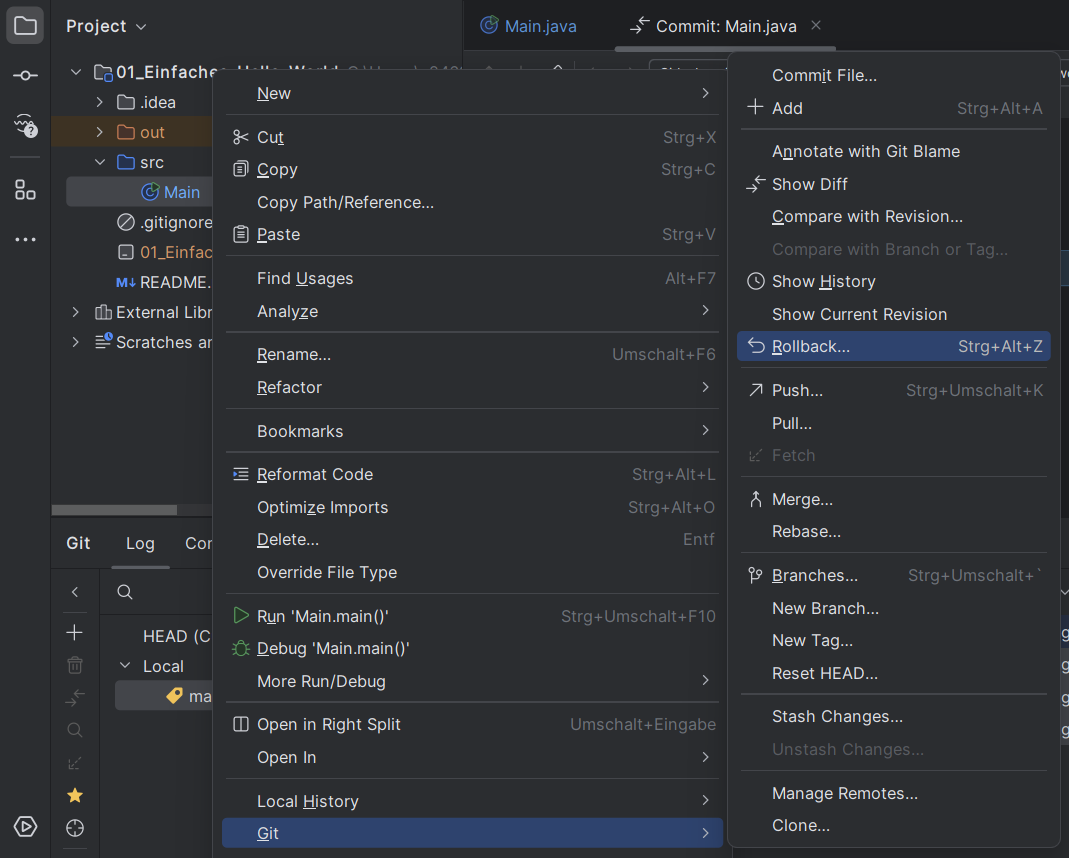Click the Debug bug icon
Screen dimensions: 1069x858
[x=241, y=648]
